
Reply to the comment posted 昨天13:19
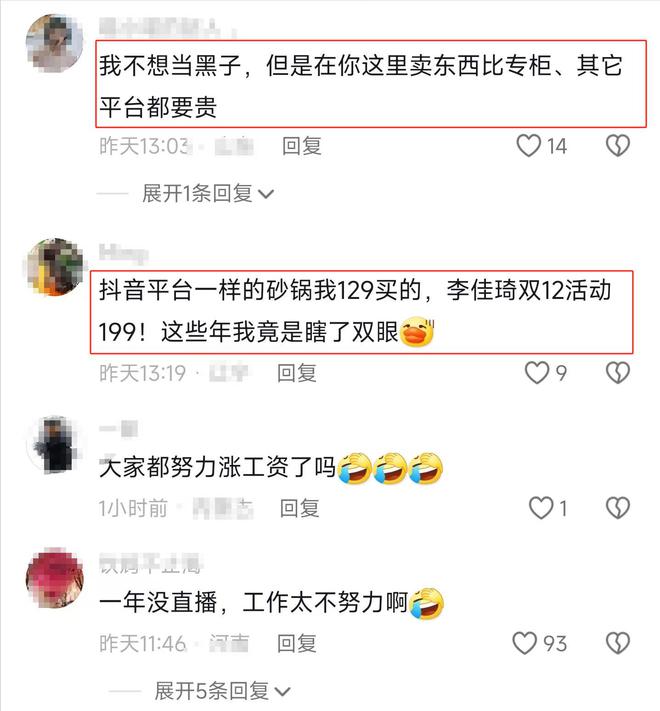297,373
